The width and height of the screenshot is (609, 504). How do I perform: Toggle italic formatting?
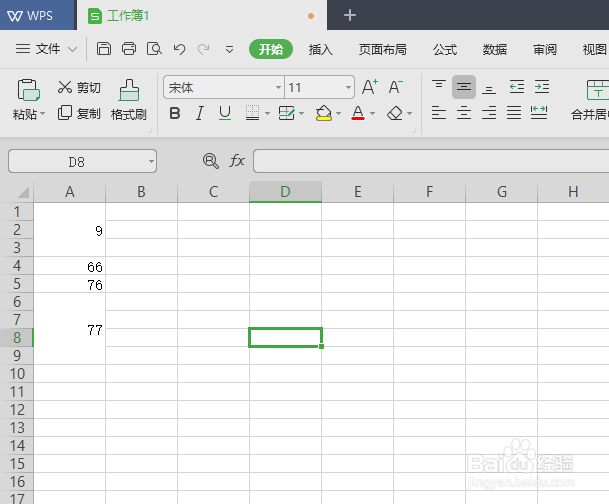(200, 113)
